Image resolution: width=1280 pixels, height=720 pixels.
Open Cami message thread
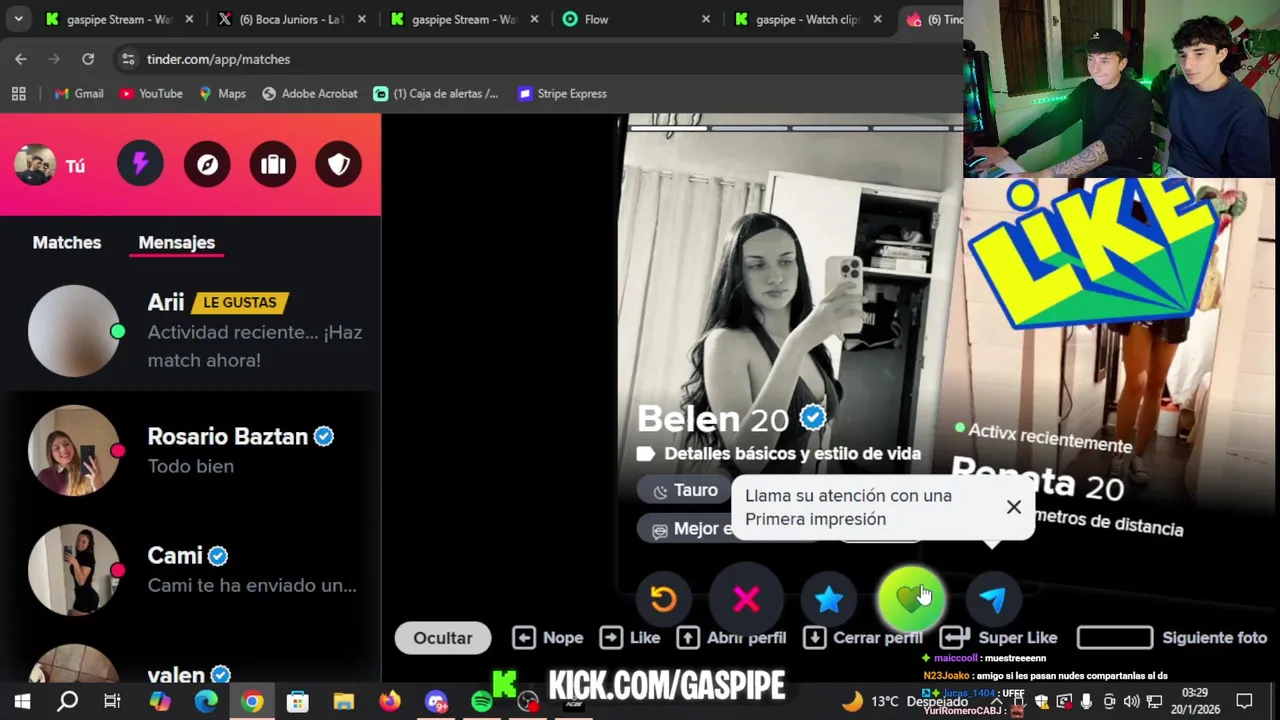click(190, 569)
